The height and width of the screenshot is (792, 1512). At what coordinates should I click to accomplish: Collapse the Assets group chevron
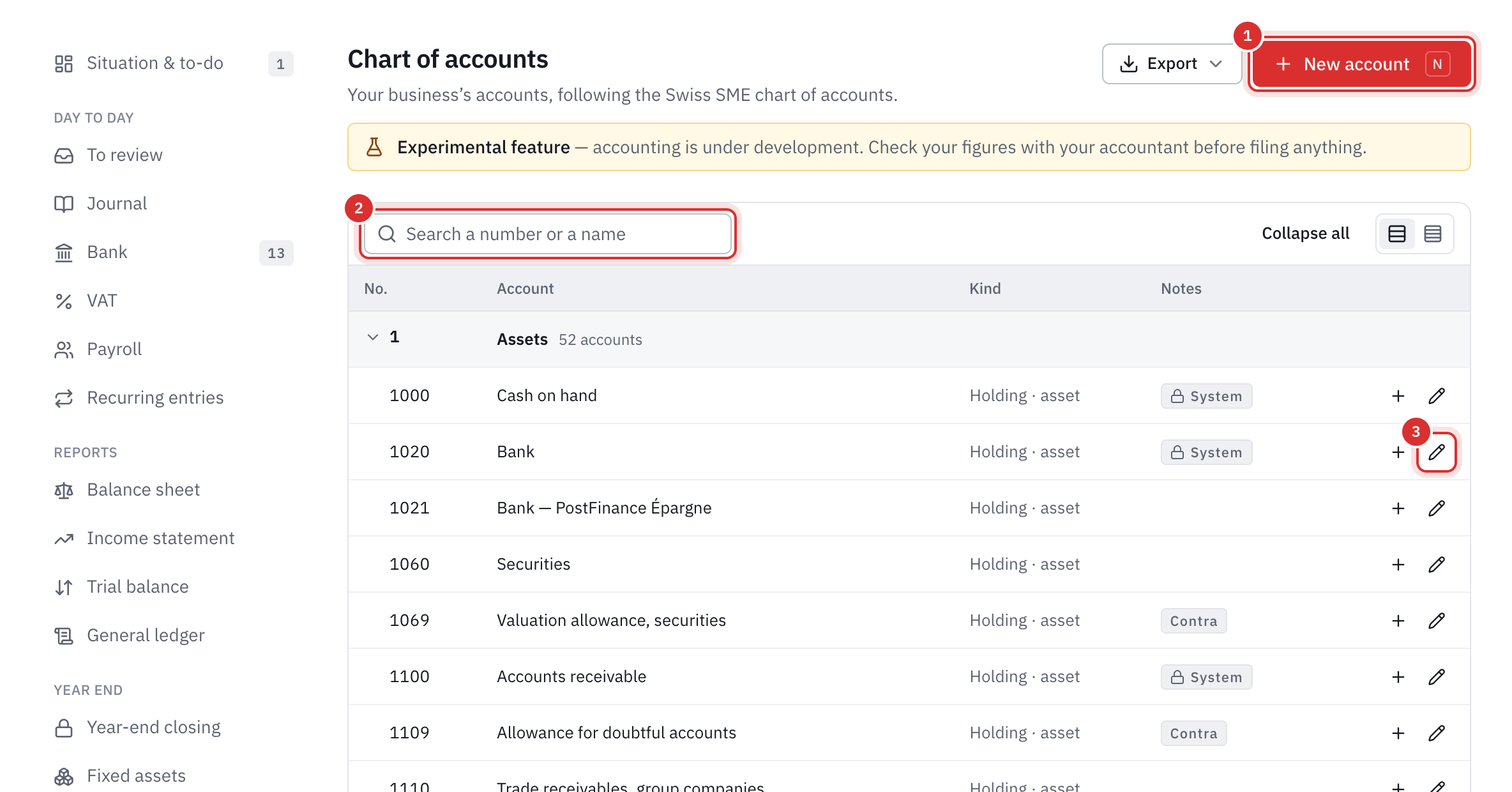click(373, 337)
